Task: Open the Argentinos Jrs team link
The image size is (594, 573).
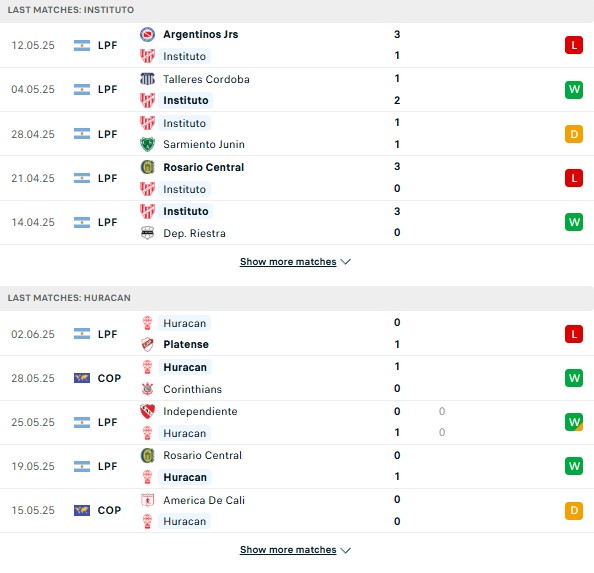Action: pyautogui.click(x=201, y=34)
